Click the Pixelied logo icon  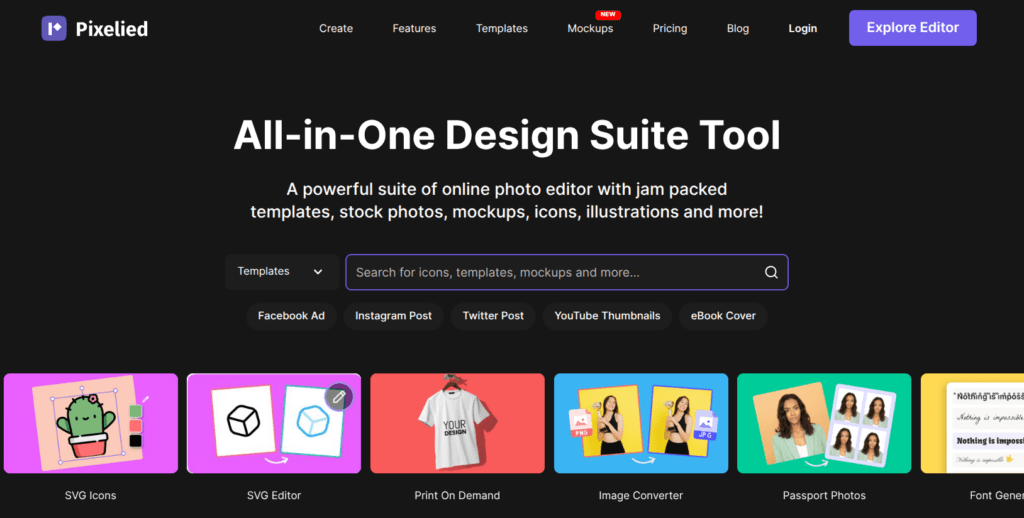[x=54, y=28]
